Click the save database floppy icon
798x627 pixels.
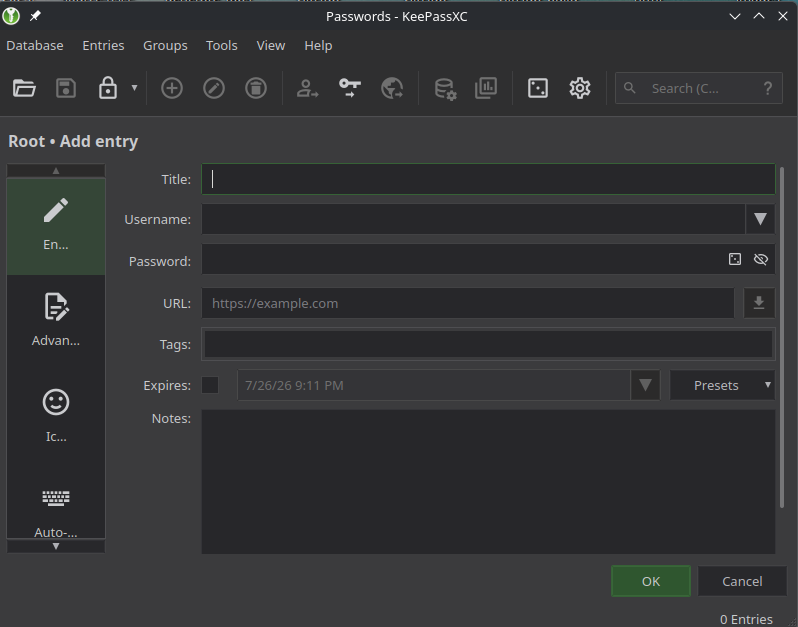pyautogui.click(x=66, y=88)
